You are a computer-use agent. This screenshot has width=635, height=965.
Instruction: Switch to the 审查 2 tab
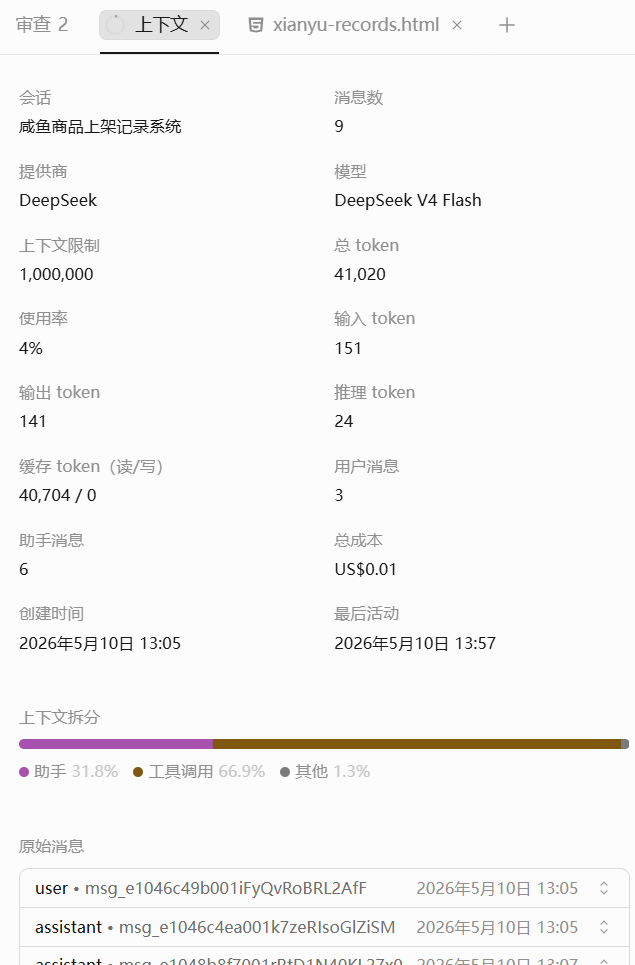point(42,25)
